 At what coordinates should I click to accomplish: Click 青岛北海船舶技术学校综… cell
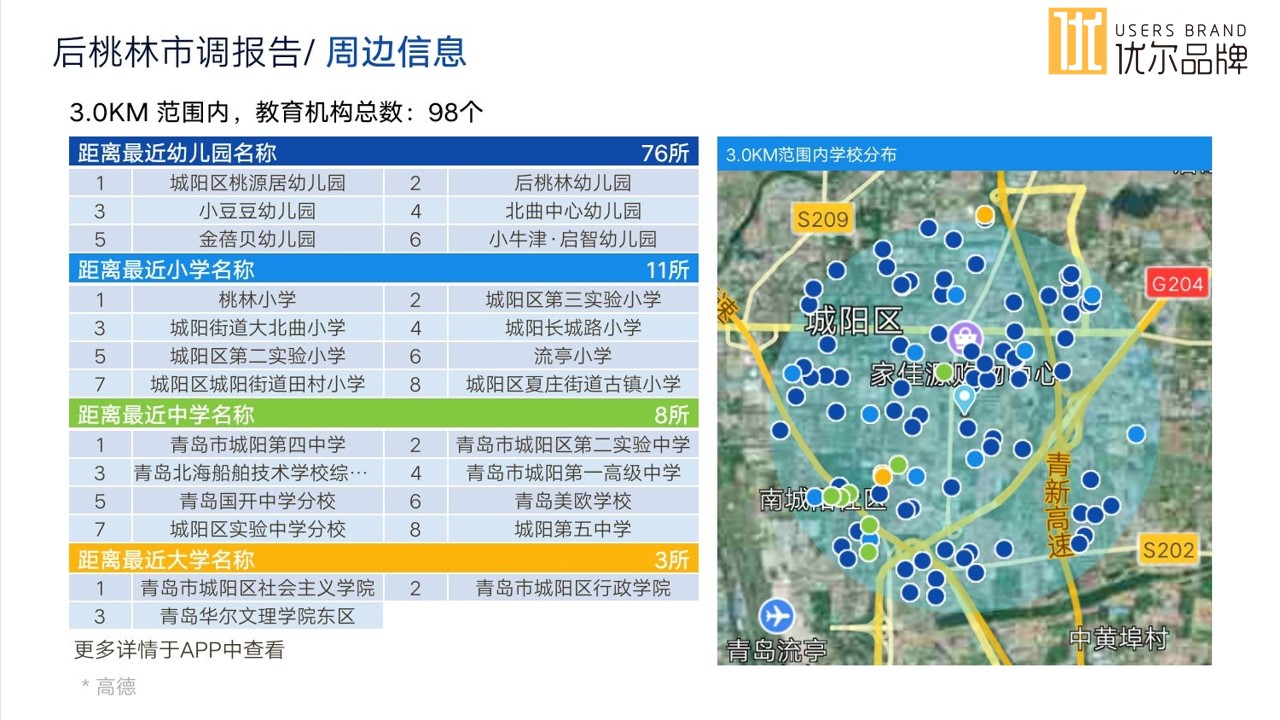(258, 472)
